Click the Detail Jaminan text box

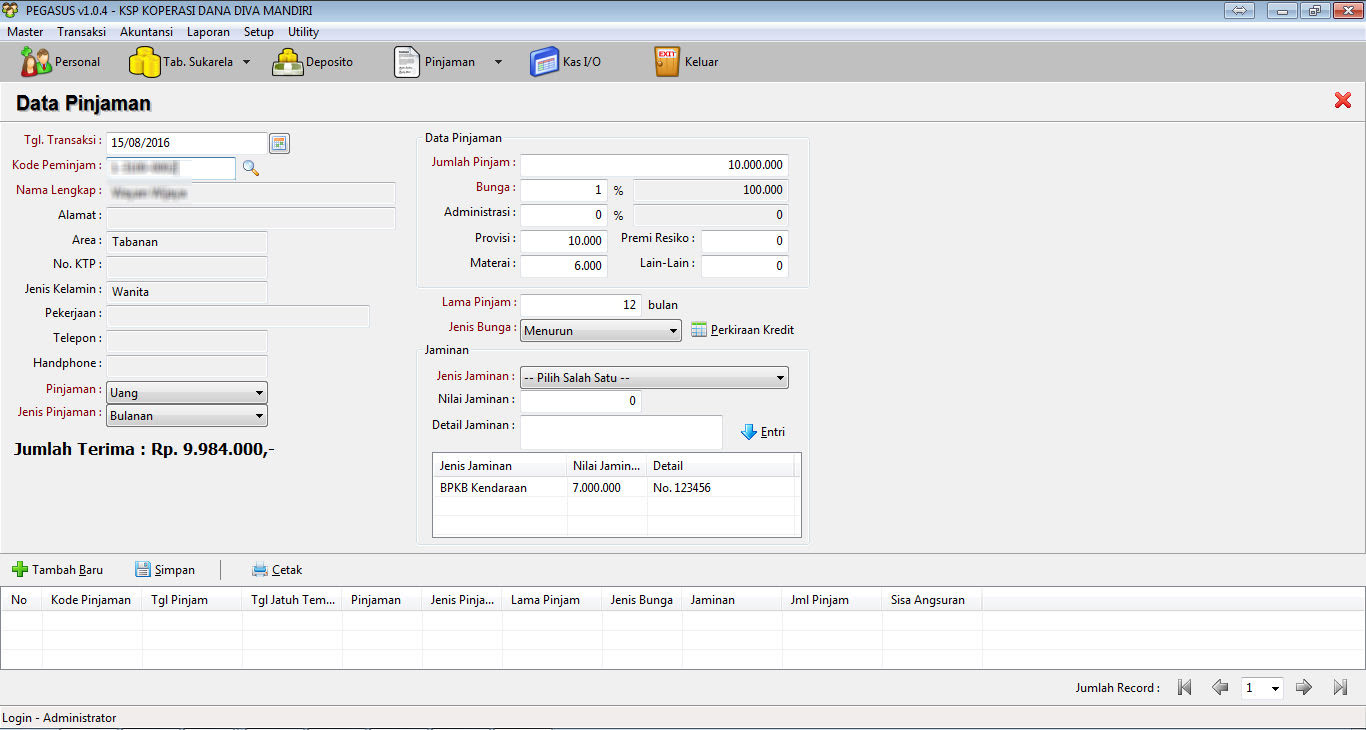coord(621,432)
